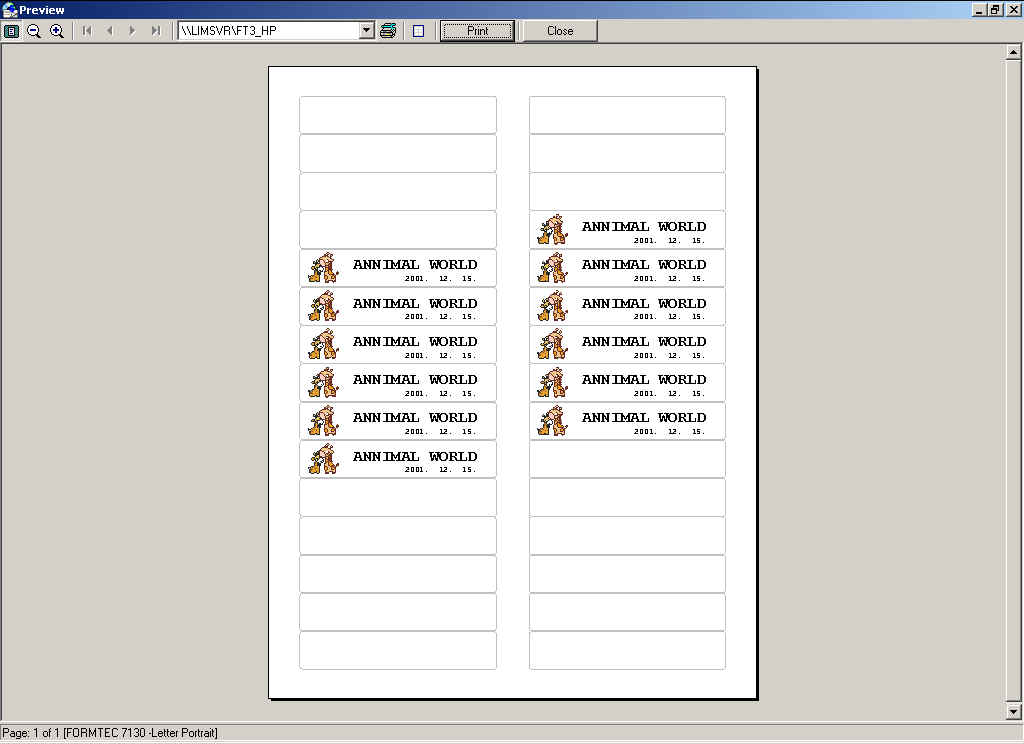Click the top-left empty label cell
1024x744 pixels.
[398, 115]
